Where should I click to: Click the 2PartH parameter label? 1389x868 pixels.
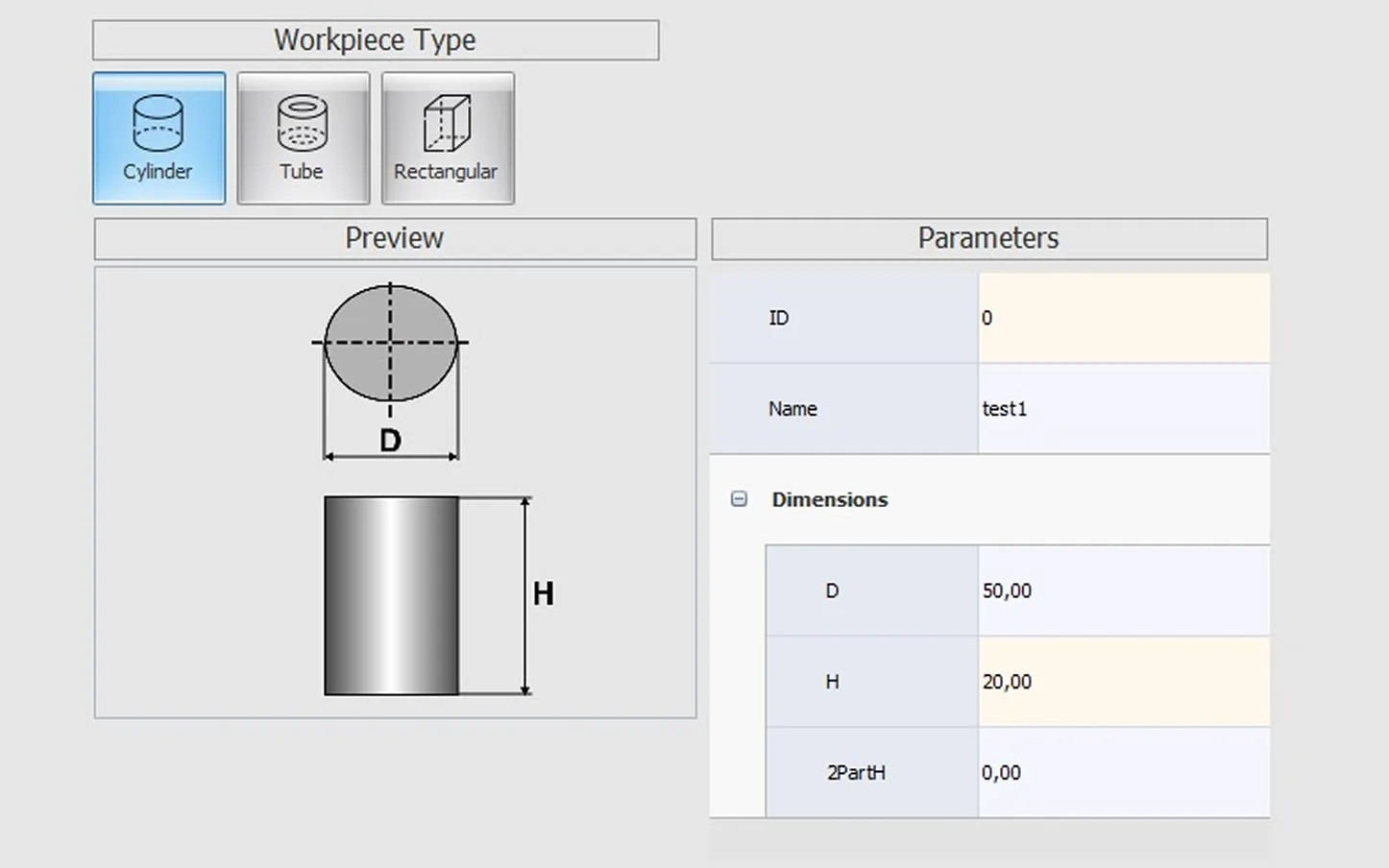(856, 773)
